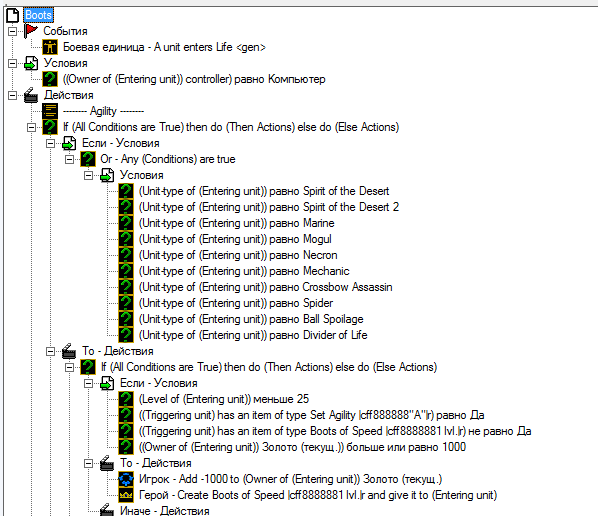The height and width of the screenshot is (516, 598).
Task: Click the icon of the Crossbow Assassin condition
Action: [126, 287]
